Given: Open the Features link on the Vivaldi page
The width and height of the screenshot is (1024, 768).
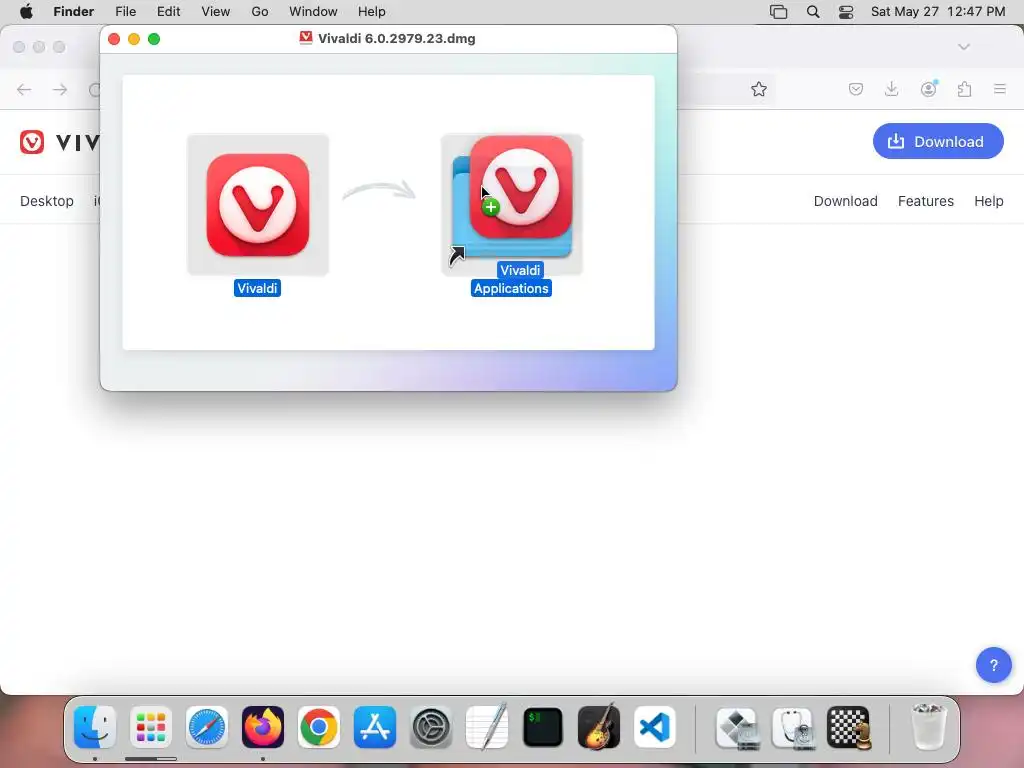Looking at the screenshot, I should [925, 201].
